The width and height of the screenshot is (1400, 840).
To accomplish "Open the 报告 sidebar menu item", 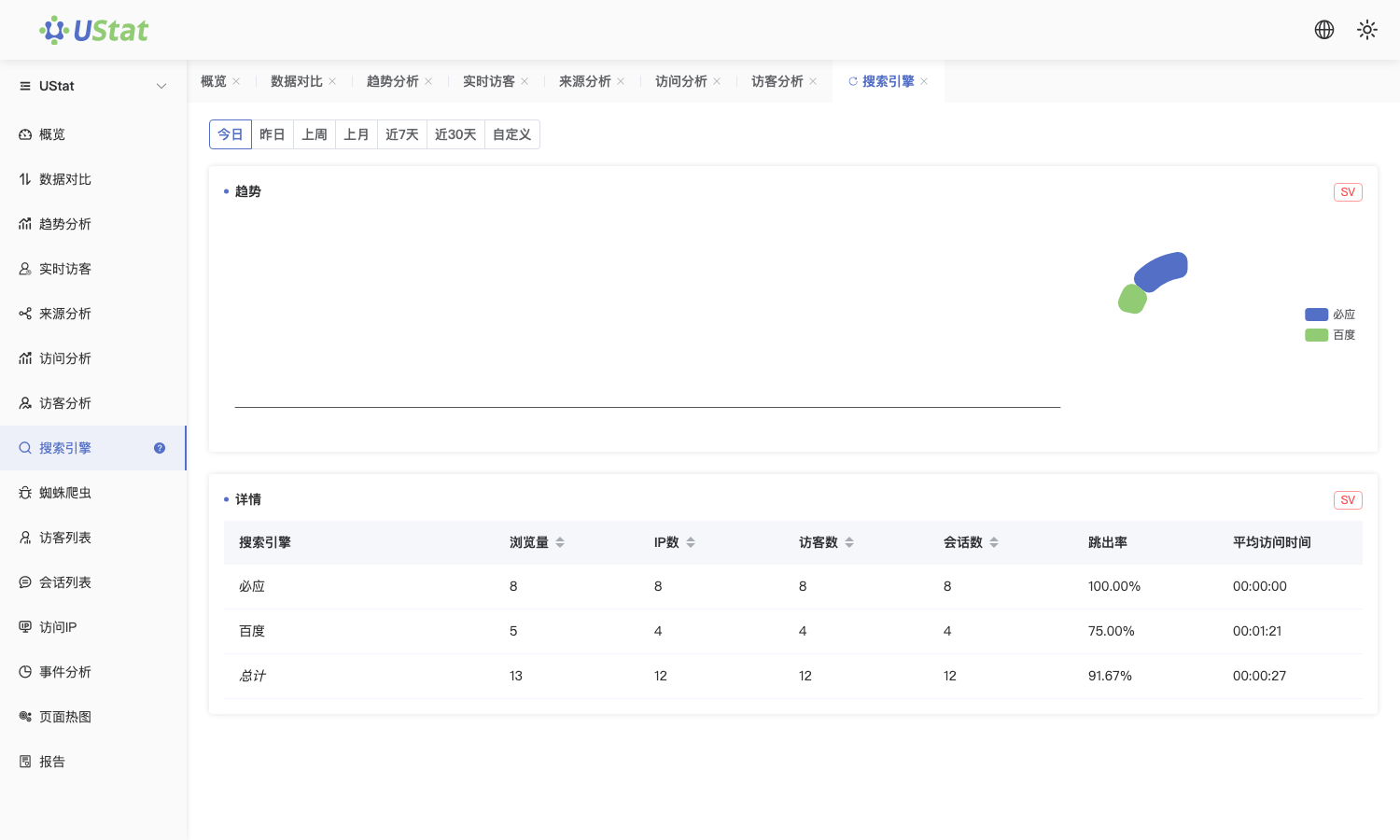I will pyautogui.click(x=93, y=762).
